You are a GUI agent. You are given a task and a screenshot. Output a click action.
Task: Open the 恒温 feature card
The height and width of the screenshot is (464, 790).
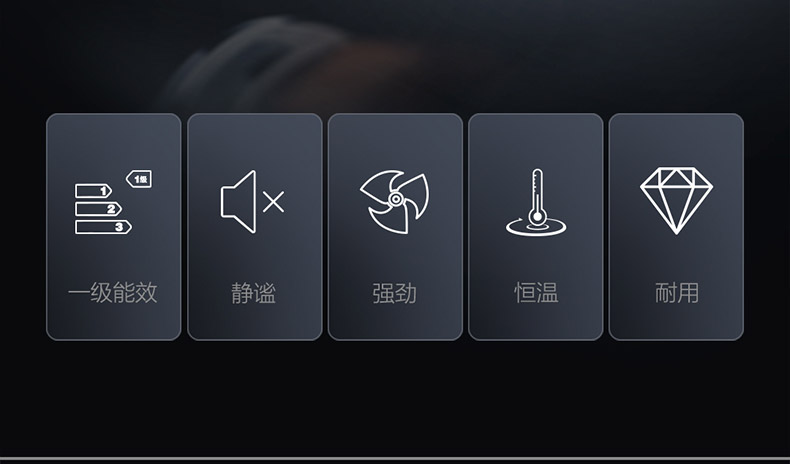pos(536,227)
